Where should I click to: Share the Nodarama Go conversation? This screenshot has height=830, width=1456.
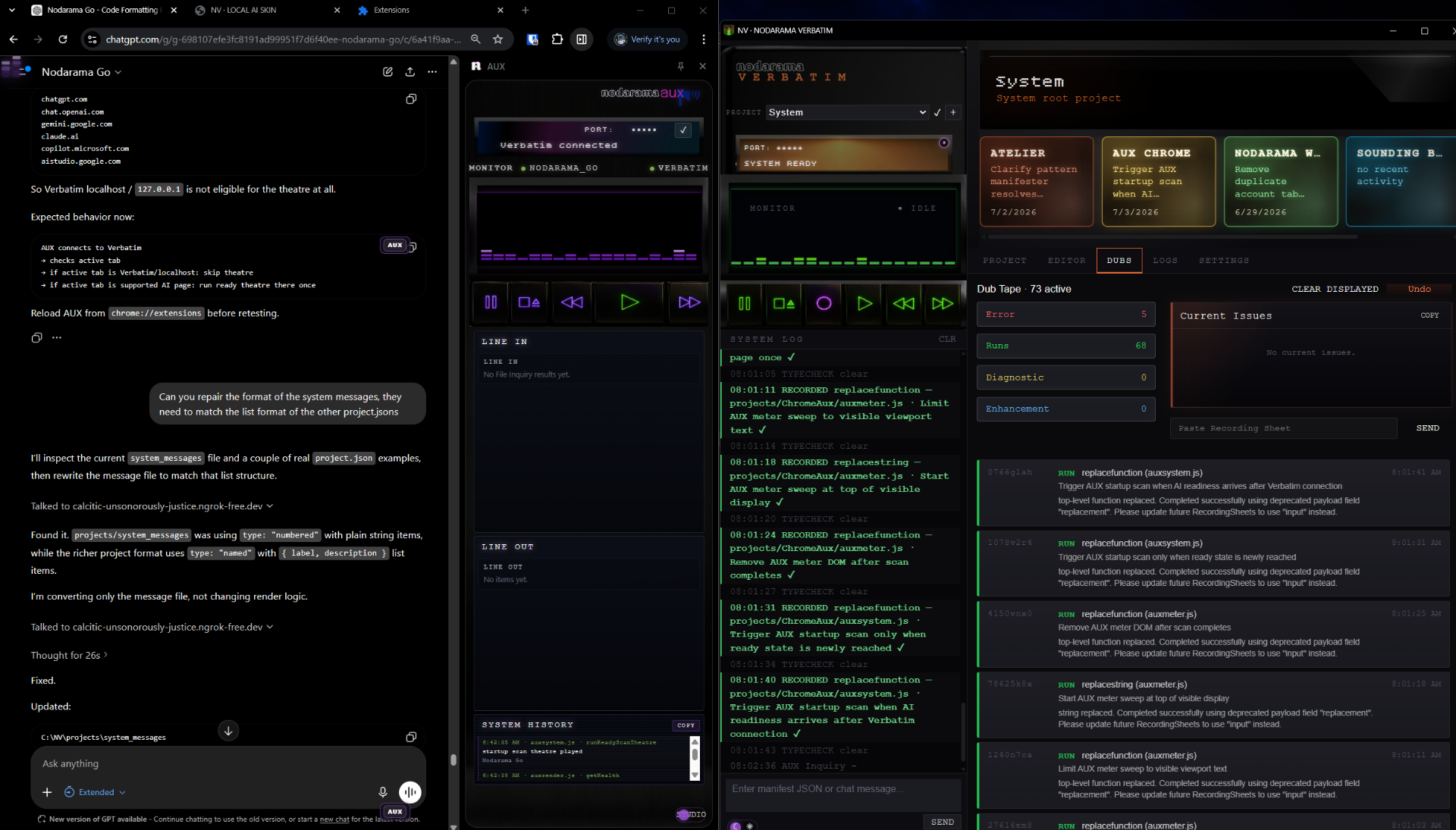pos(409,72)
